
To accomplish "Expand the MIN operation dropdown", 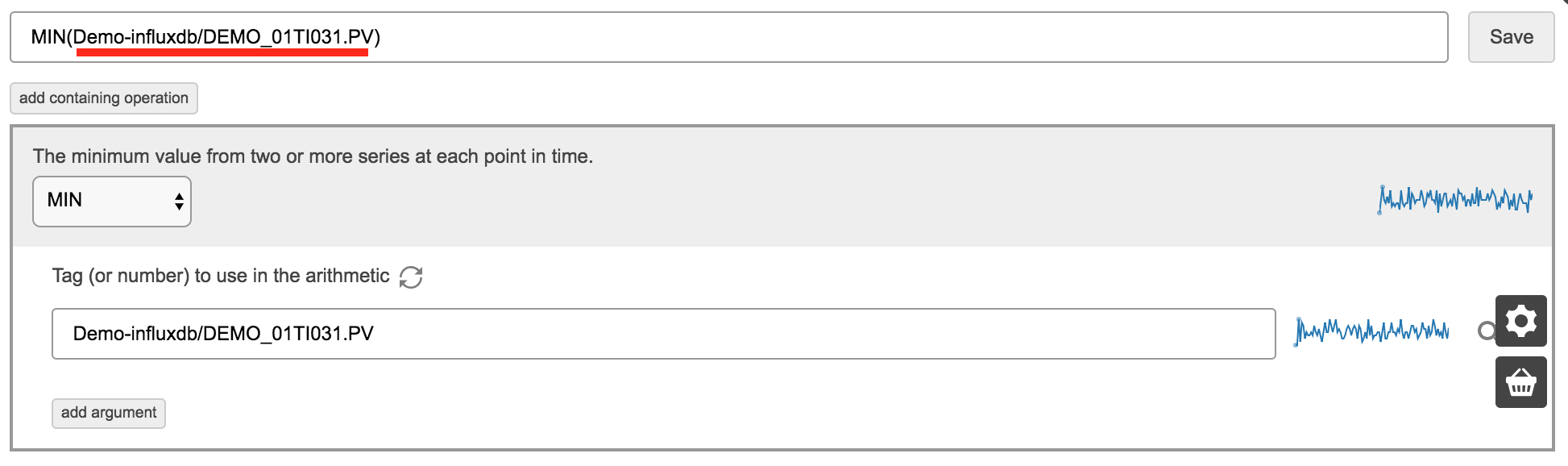I will (112, 202).
